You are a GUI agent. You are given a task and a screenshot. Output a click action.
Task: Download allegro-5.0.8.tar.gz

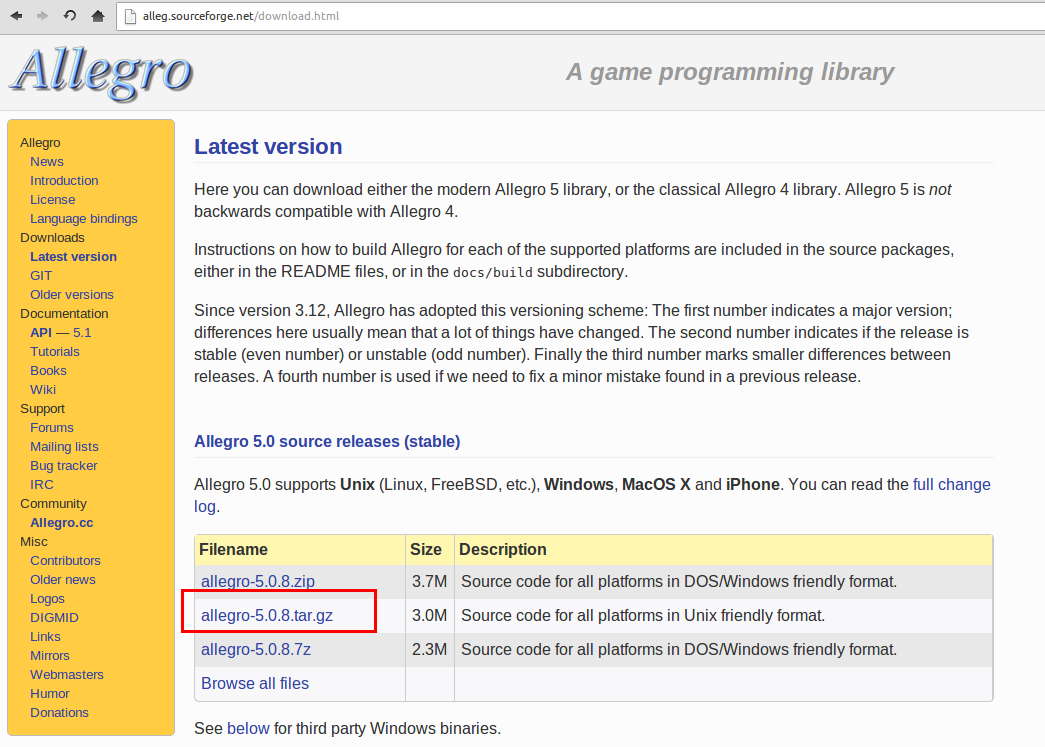[267, 615]
